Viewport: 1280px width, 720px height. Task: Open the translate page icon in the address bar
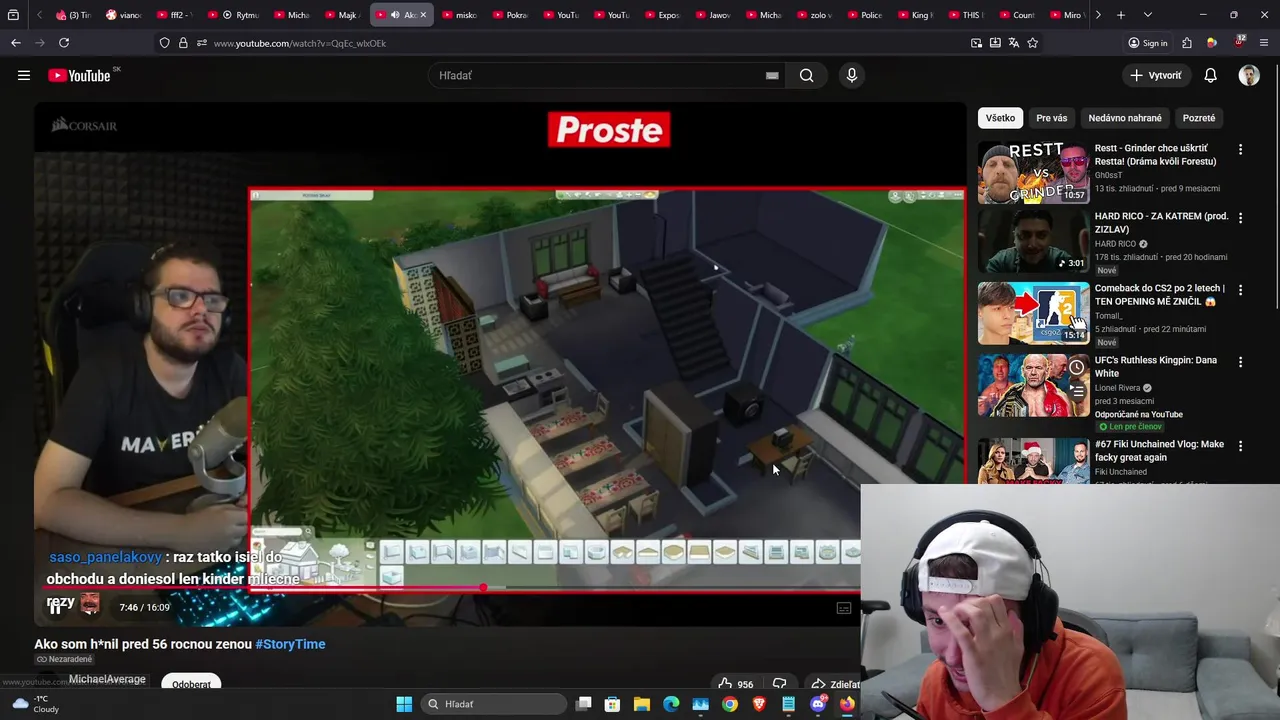(x=1014, y=43)
